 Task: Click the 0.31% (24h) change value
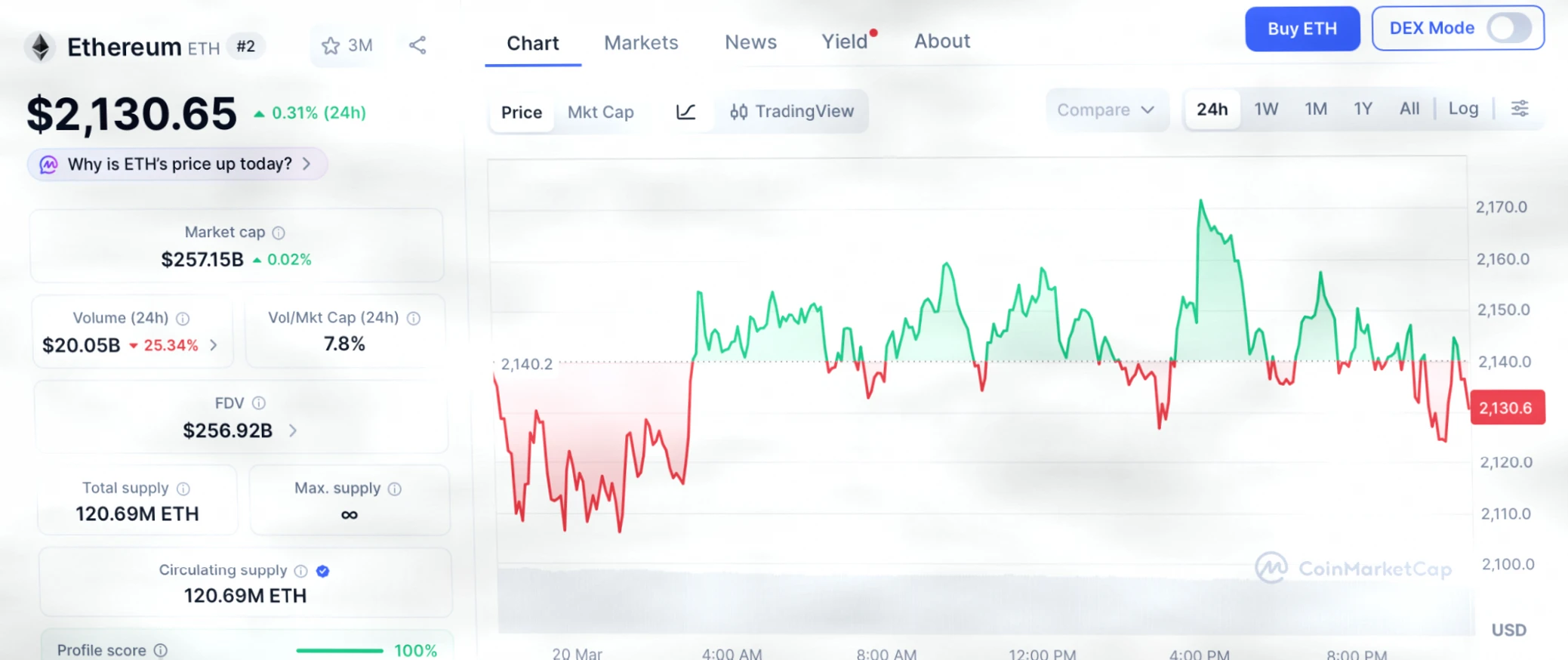[318, 113]
